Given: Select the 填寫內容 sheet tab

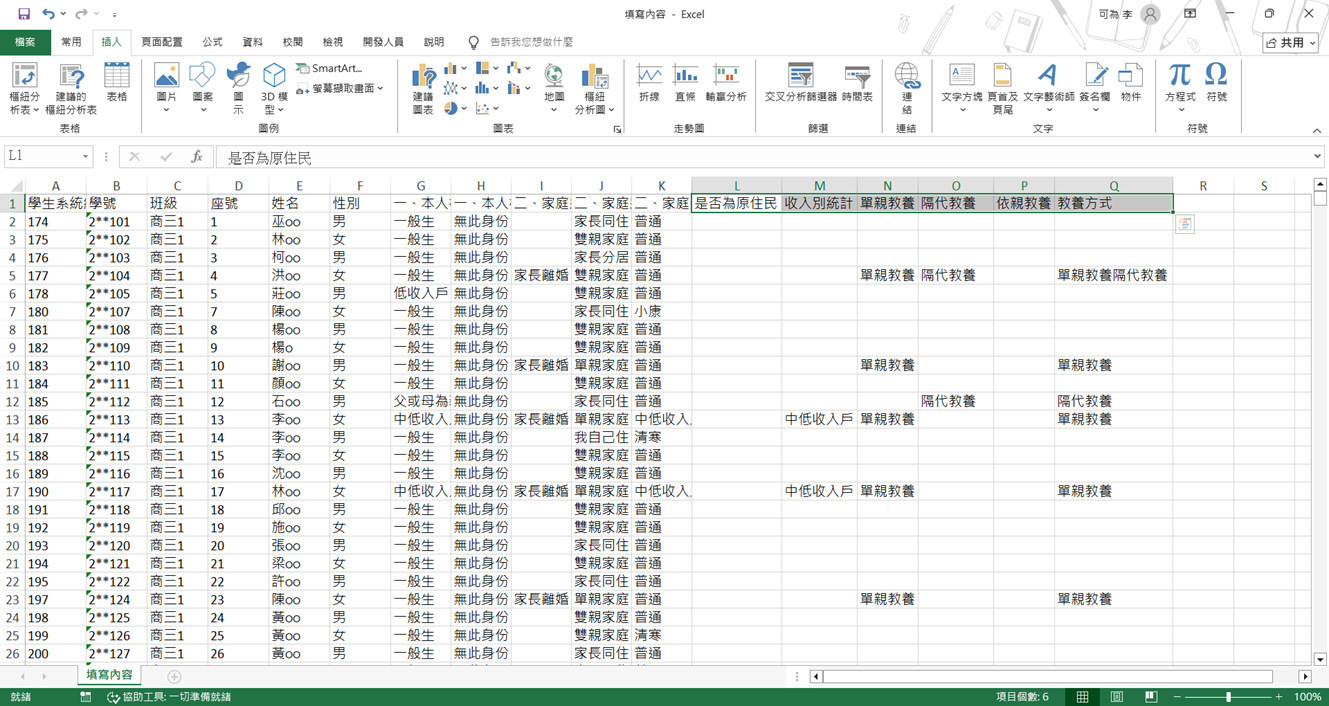Looking at the screenshot, I should tap(109, 675).
